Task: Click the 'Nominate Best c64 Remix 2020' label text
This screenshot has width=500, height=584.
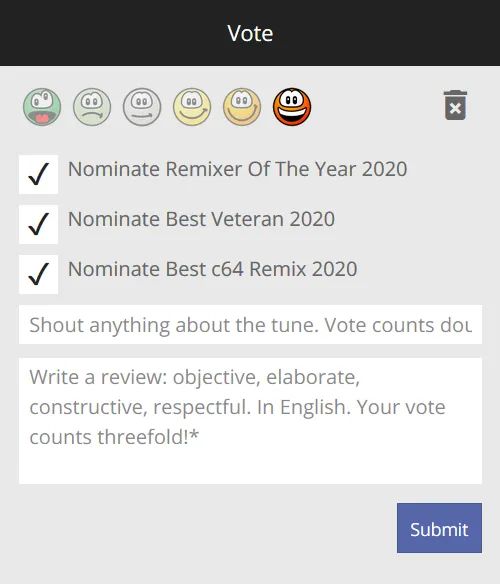Action: (212, 269)
